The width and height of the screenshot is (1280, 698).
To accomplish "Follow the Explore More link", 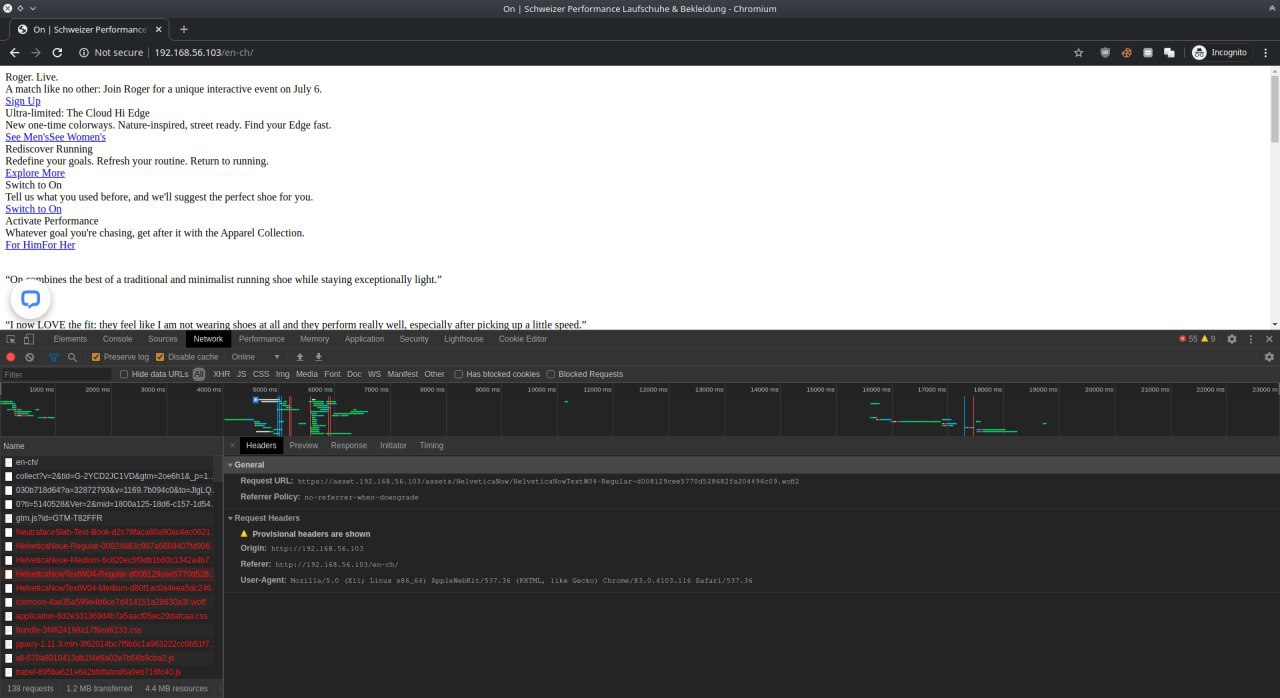I will click(x=35, y=173).
